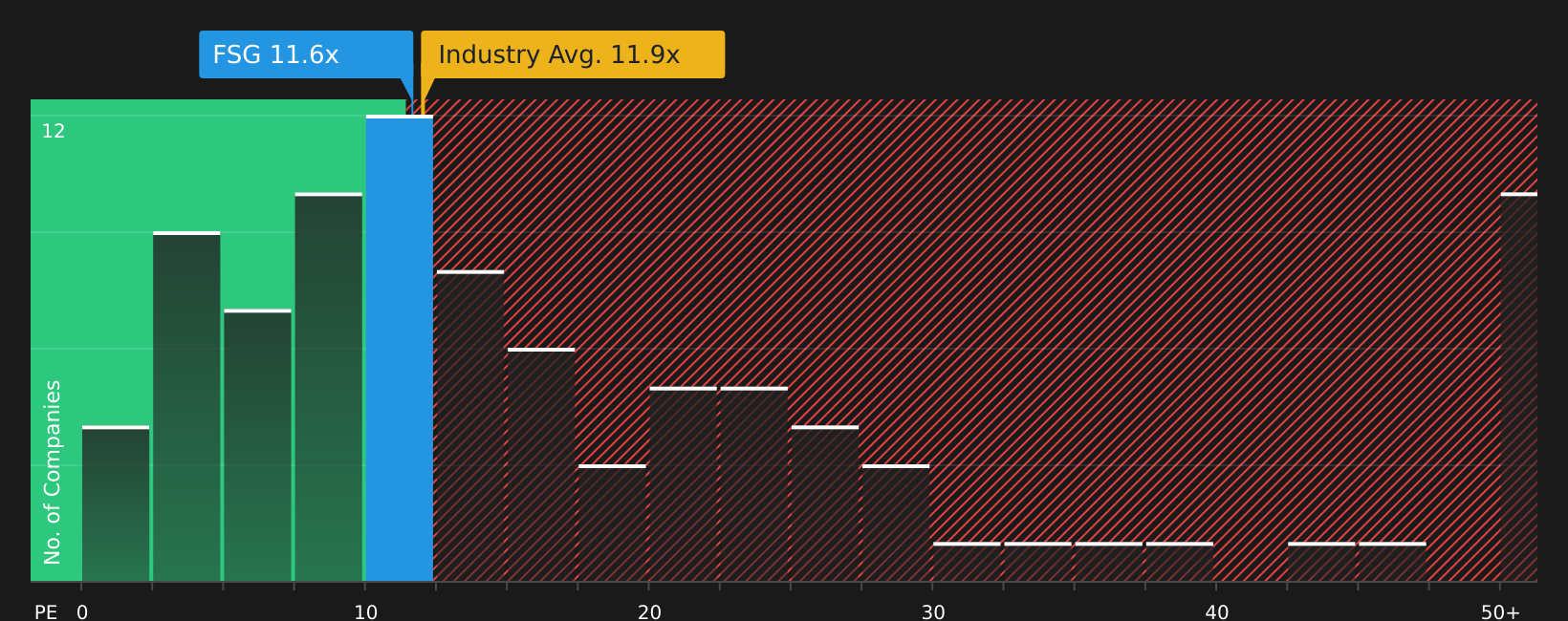Select the red hatched bar for PE 15 to 17.5
This screenshot has height=621, width=1568.
point(541,464)
